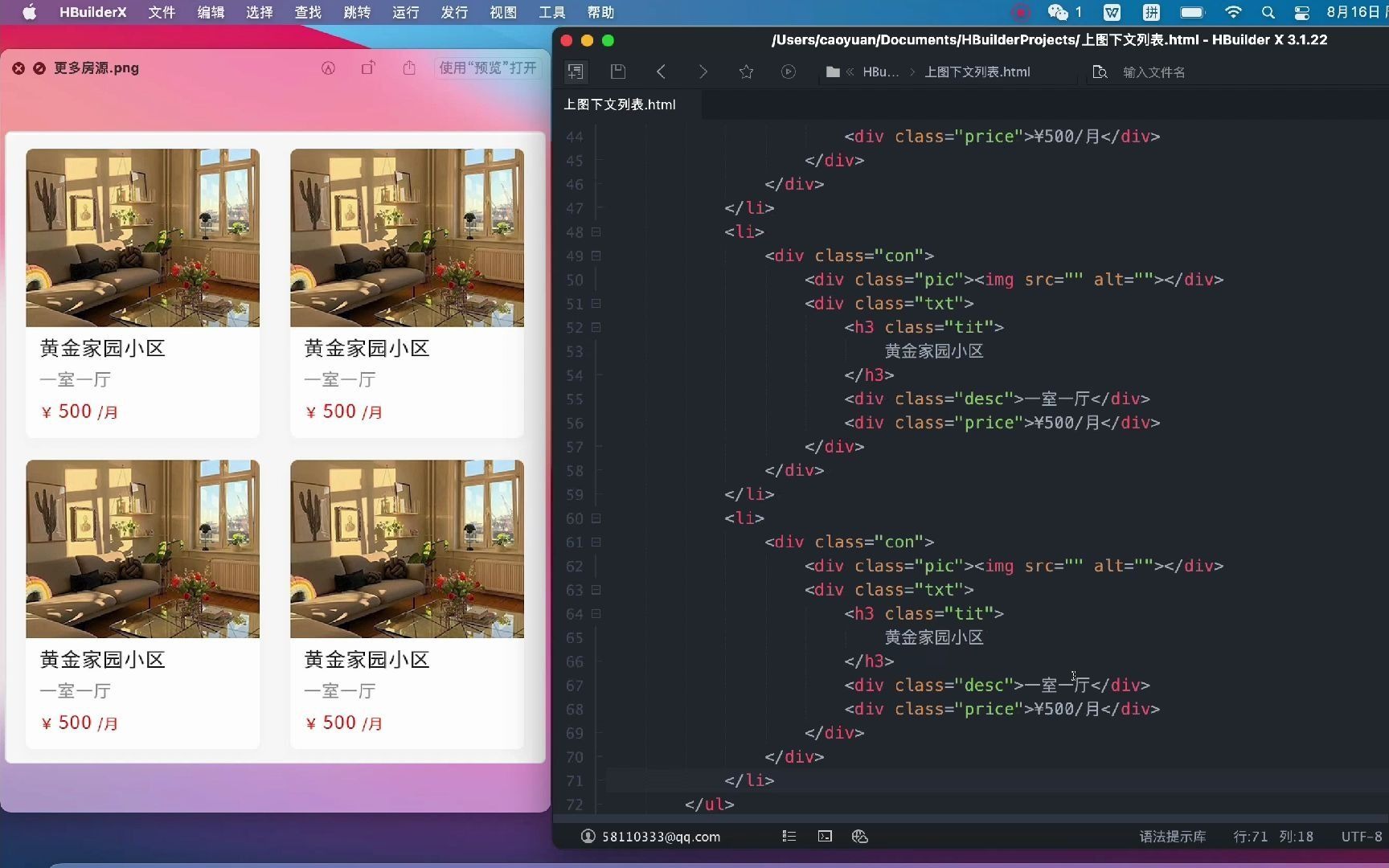
Task: Click the battery icon in menu bar
Action: [x=1192, y=12]
